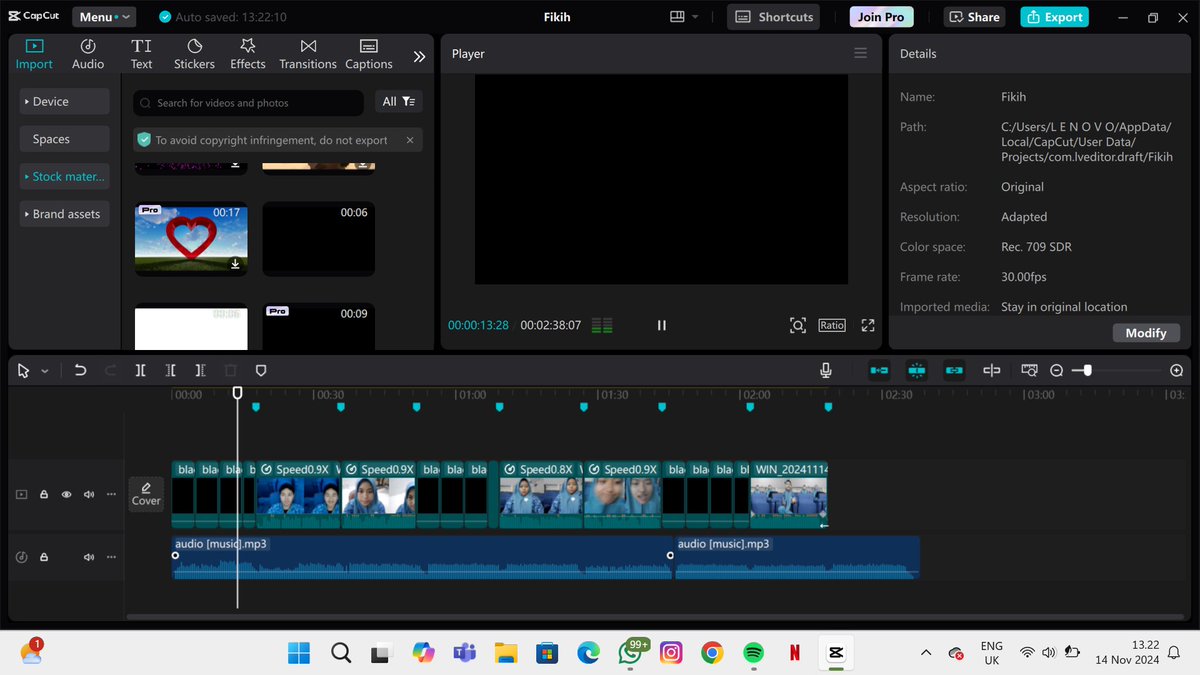Open the Effects tab

tap(248, 54)
